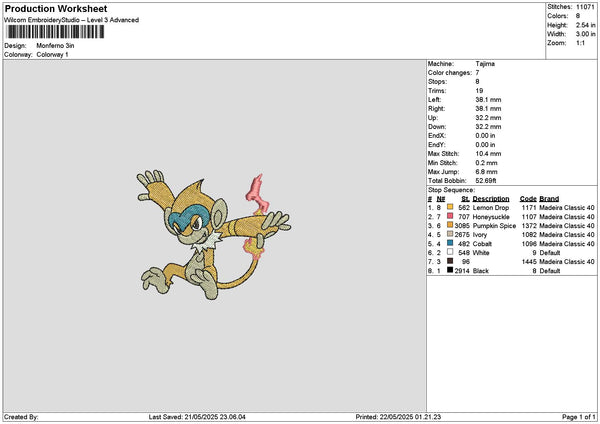Click the Max Jump value '6.8 mm'

(487, 172)
